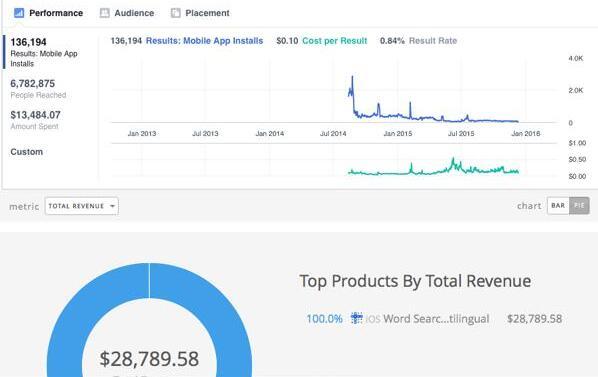This screenshot has height=377, width=598.
Task: Click the Result Rate label
Action: (x=433, y=41)
